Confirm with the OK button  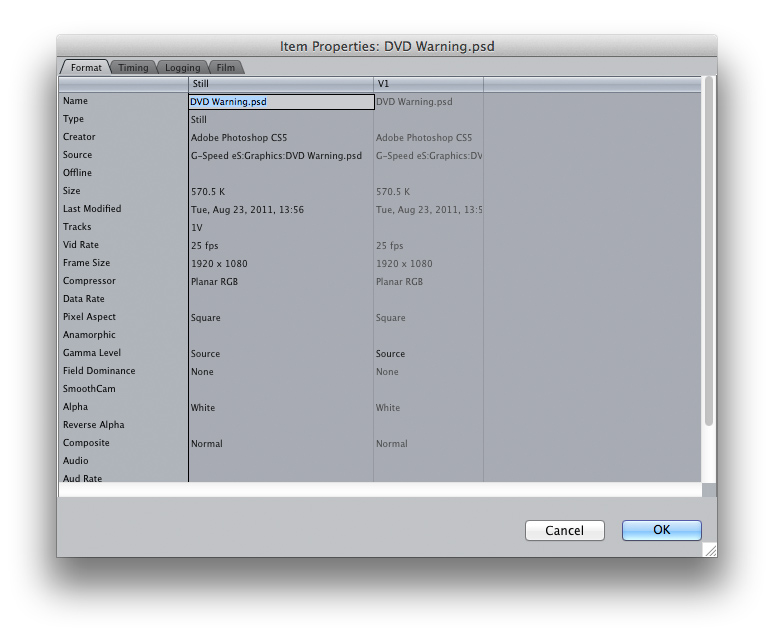click(661, 530)
